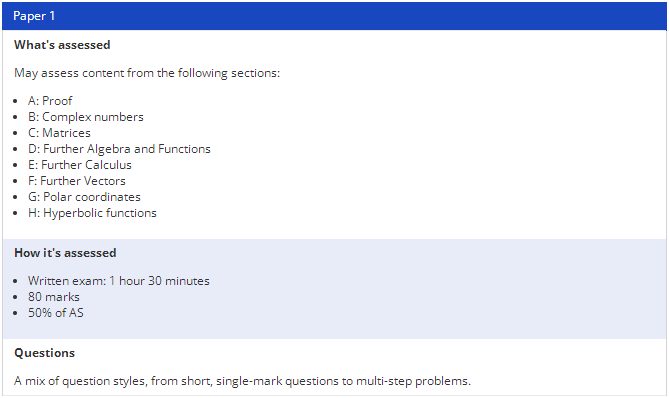Click the How it's assessed heading

65,253
